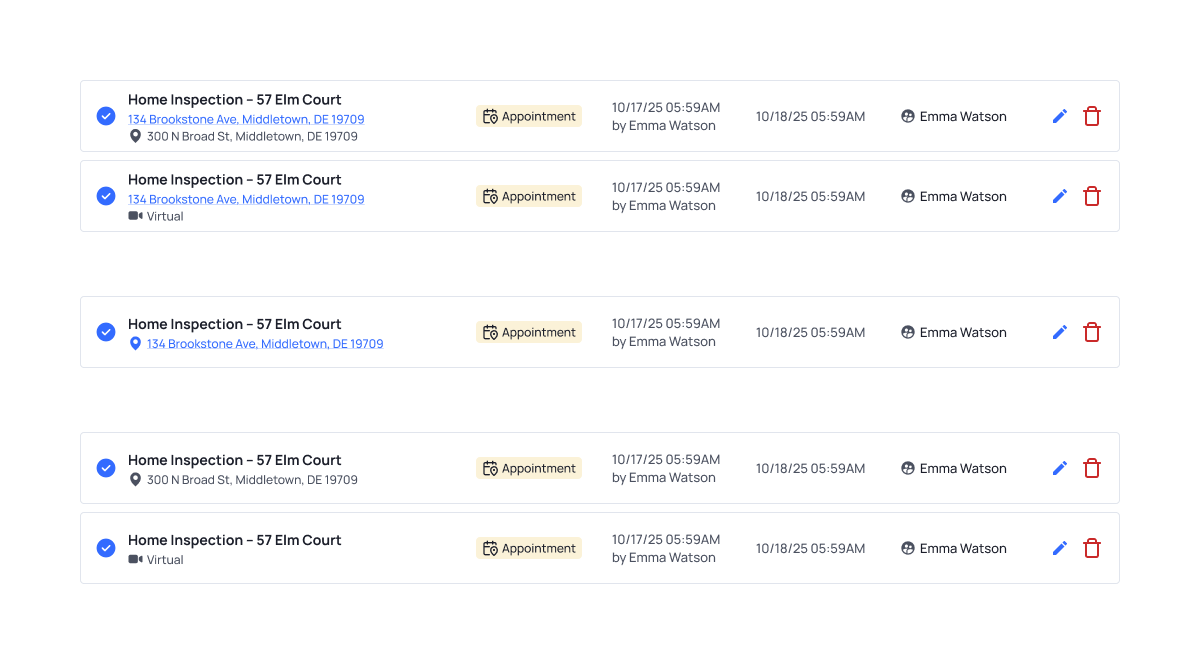This screenshot has width=1200, height=664.
Task: Open 134 Brookstone Ave link above Virtual label
Action: click(x=246, y=199)
